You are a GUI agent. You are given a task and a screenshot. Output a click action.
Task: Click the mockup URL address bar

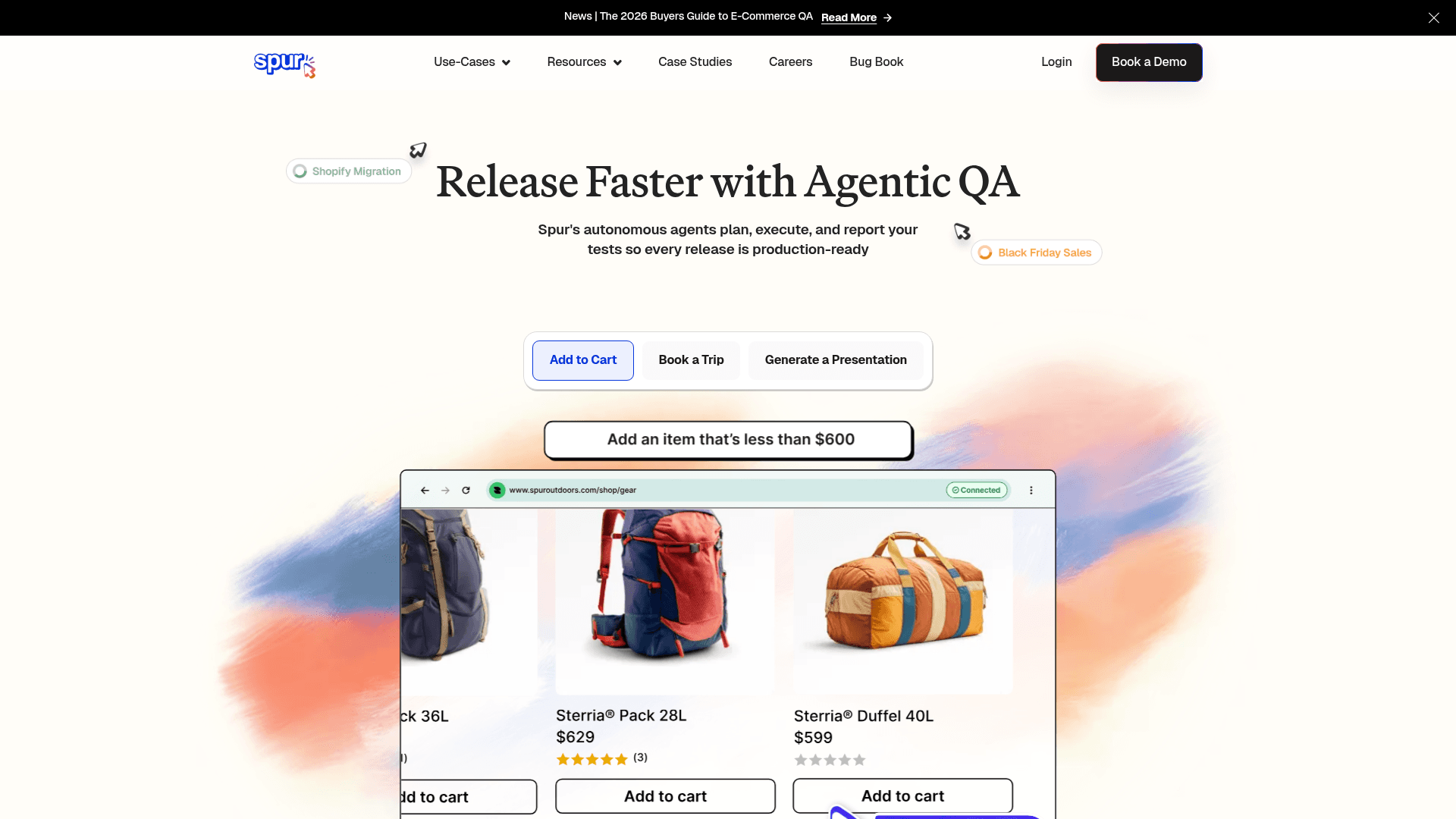[x=749, y=491]
